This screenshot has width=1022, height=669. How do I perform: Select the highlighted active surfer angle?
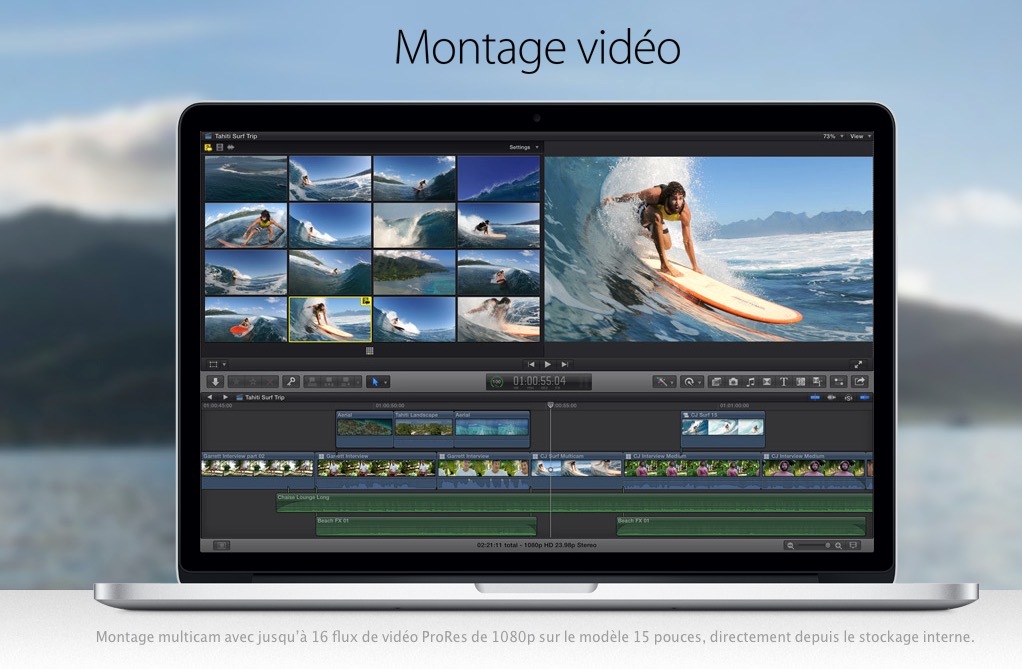(330, 320)
